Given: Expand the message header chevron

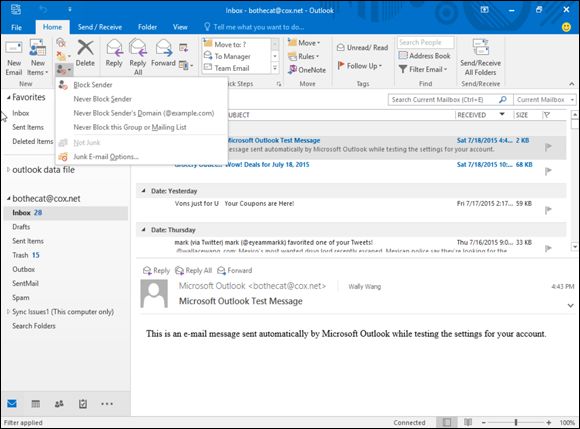Looking at the screenshot, I should 570,305.
